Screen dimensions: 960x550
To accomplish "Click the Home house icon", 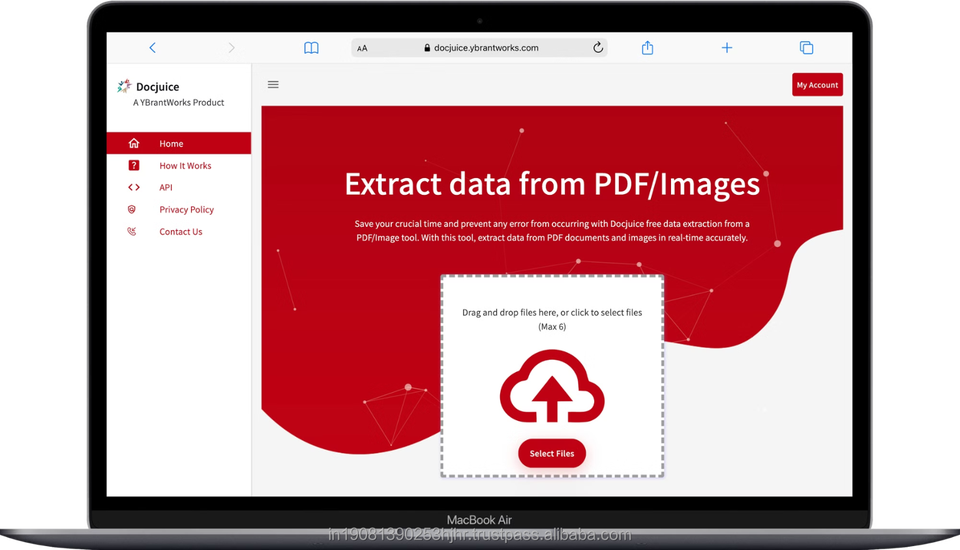I will pyautogui.click(x=133, y=143).
